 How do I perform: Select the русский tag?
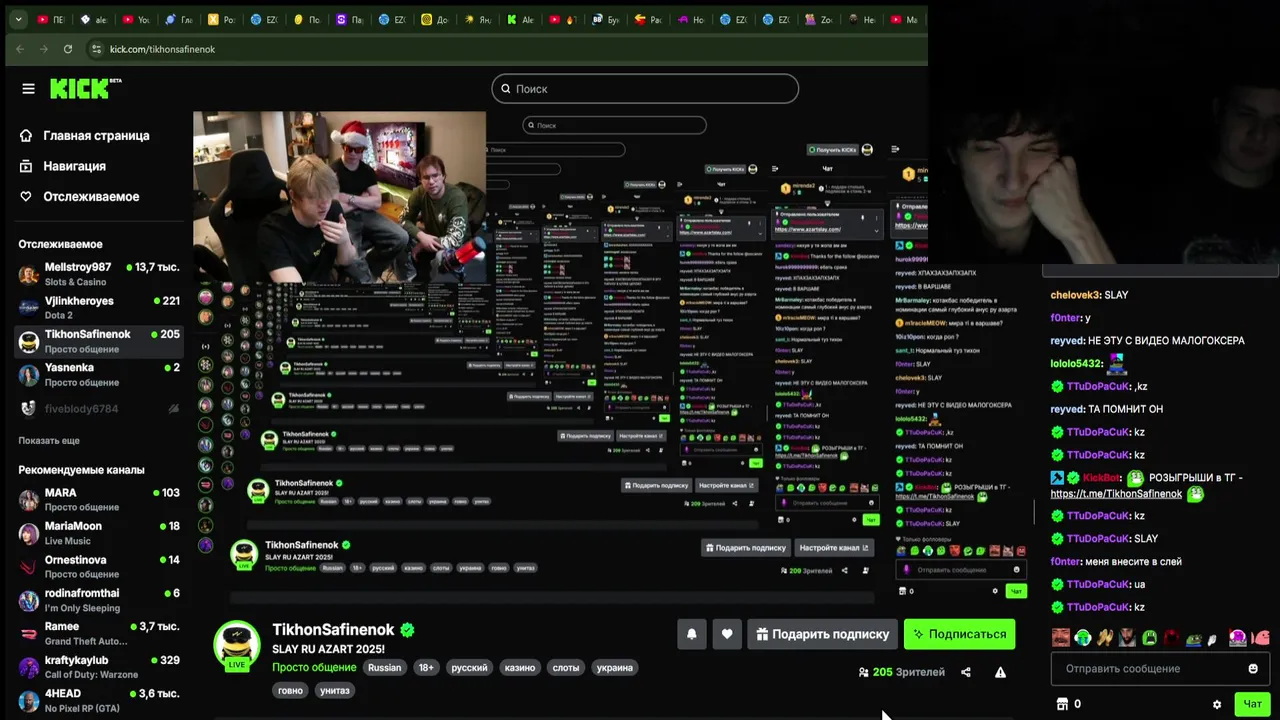coord(469,668)
